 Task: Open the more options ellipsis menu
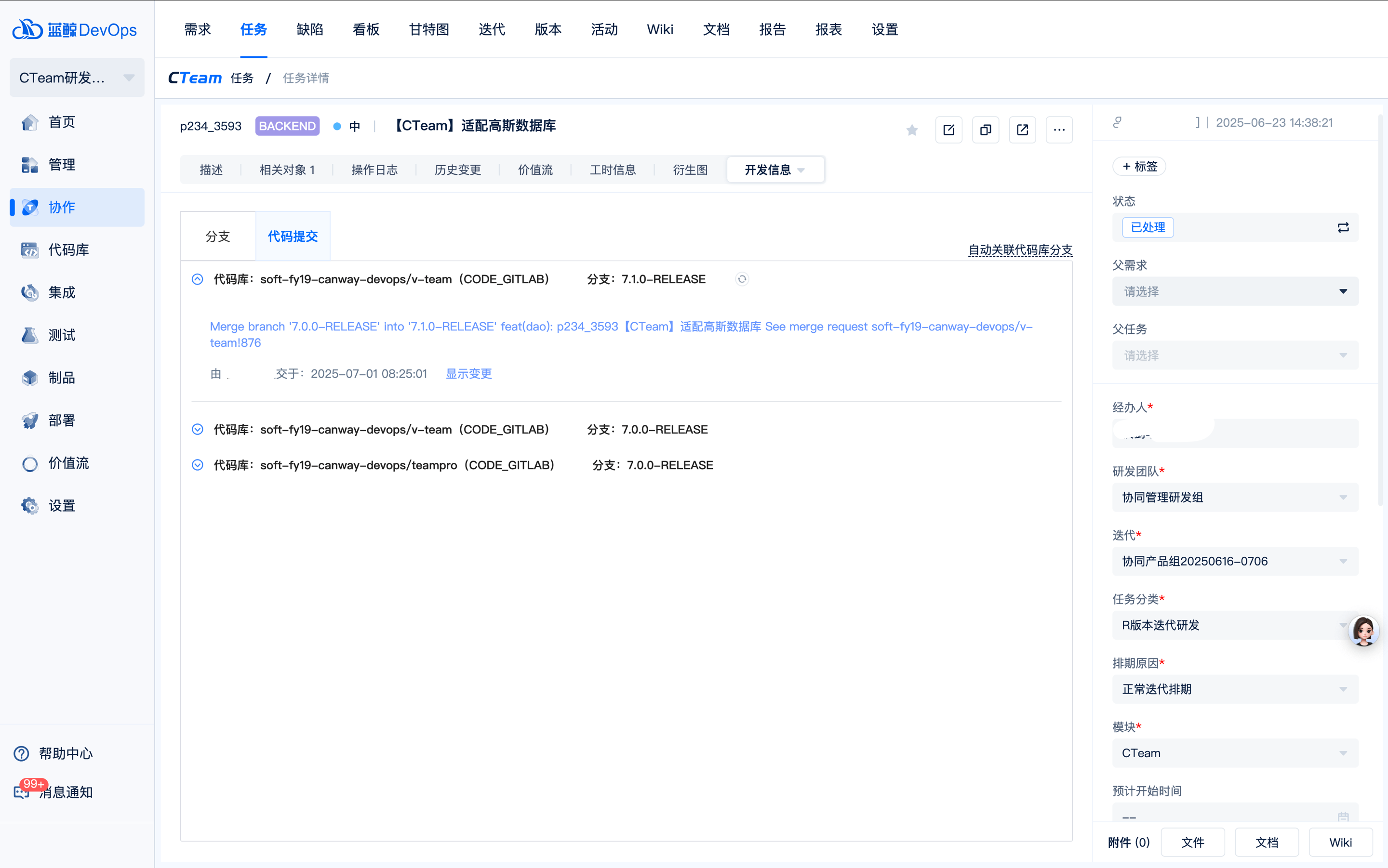click(x=1059, y=131)
